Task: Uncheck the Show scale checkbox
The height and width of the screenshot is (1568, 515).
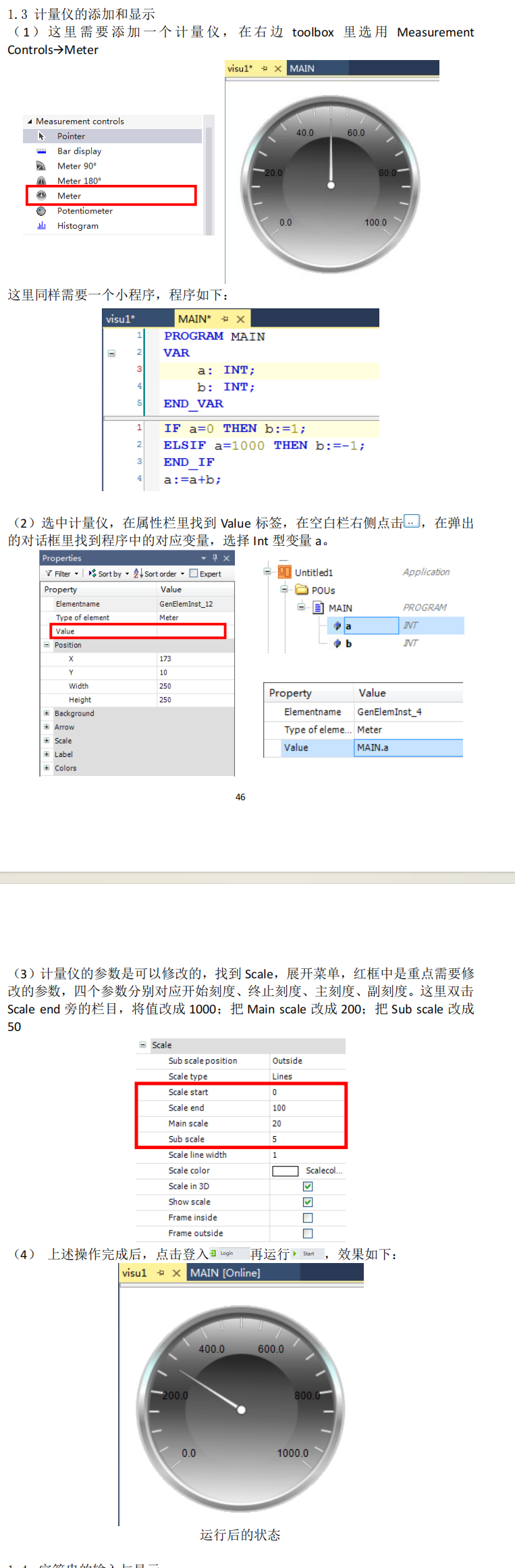Action: tap(308, 1202)
